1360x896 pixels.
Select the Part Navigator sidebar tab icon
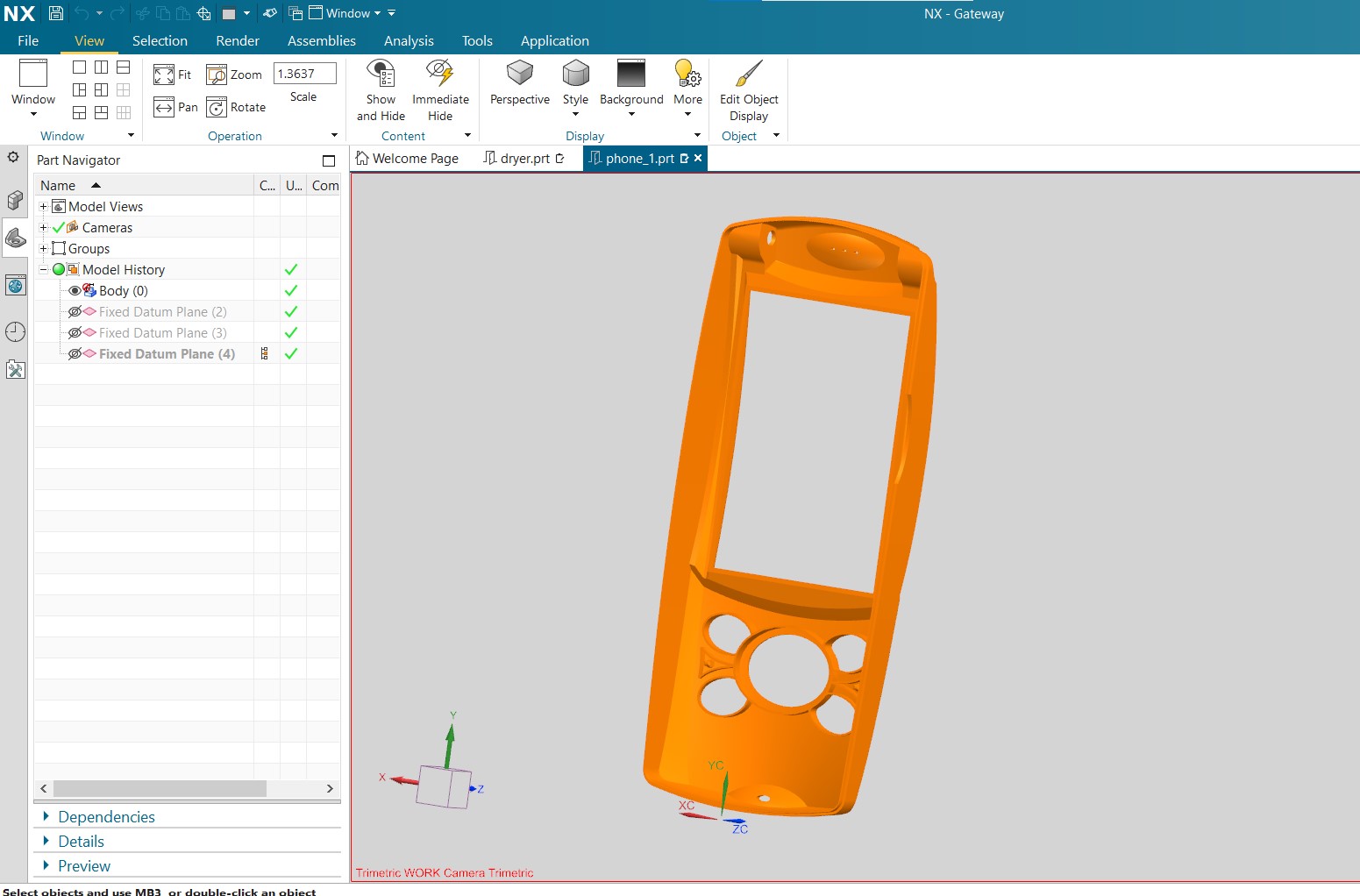pos(15,238)
